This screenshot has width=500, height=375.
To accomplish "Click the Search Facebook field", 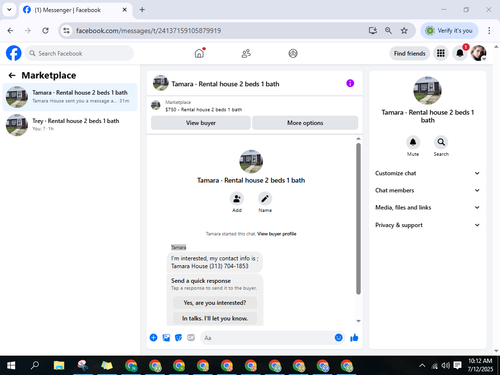I will (79, 53).
